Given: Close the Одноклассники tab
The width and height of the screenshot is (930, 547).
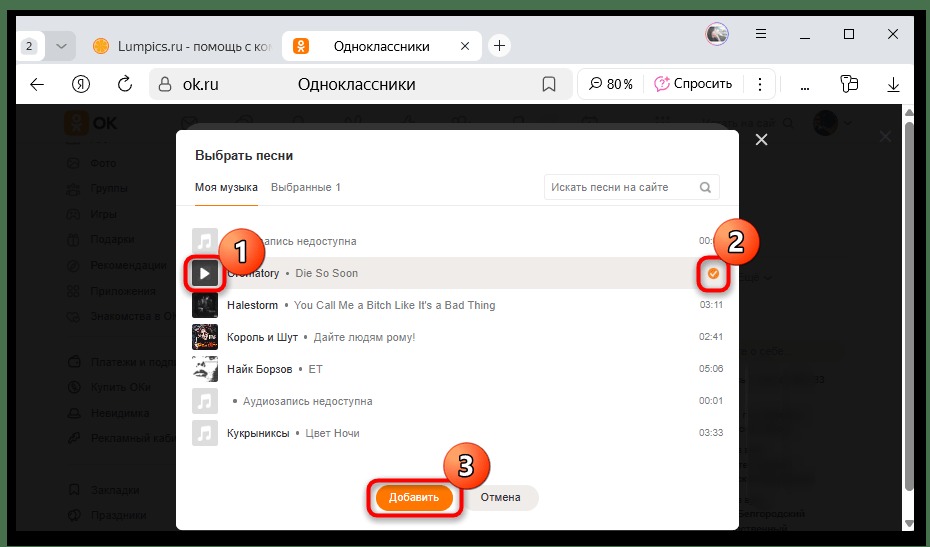Looking at the screenshot, I should click(465, 46).
